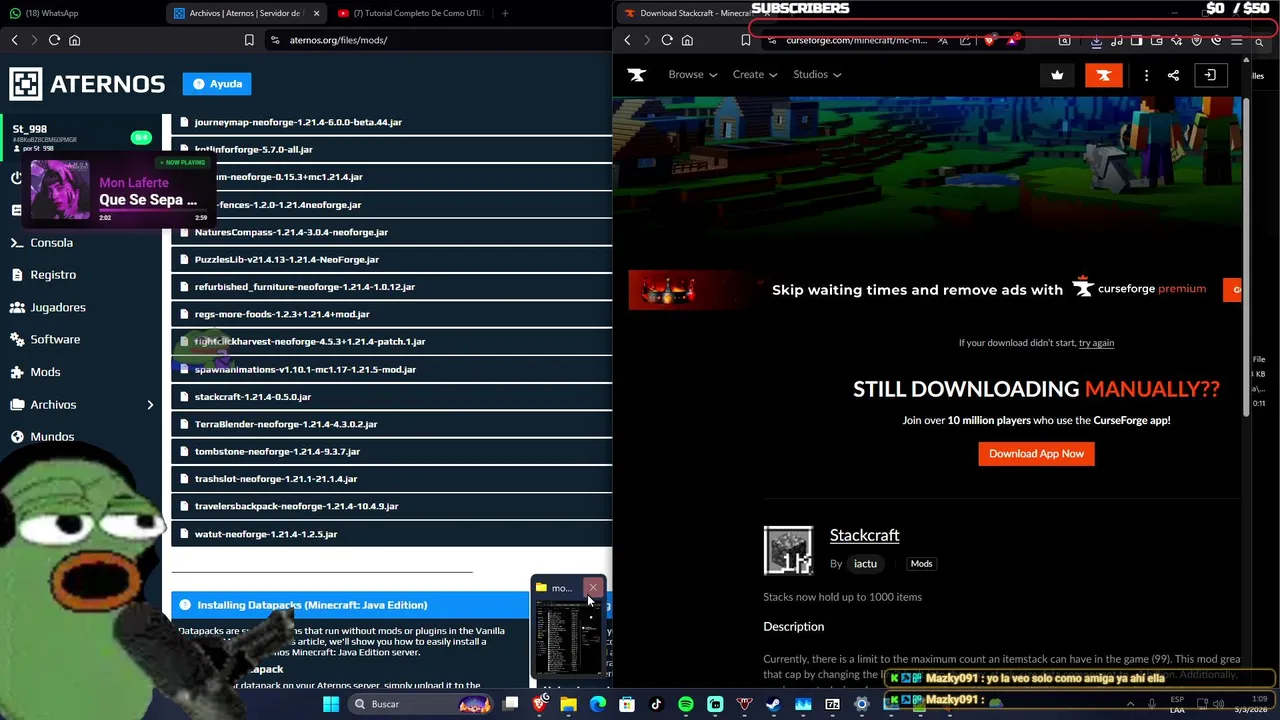Select TerraBlender-neoforge-1.21.4-4.3.0.2.jar file
Image resolution: width=1280 pixels, height=720 pixels.
391,424
